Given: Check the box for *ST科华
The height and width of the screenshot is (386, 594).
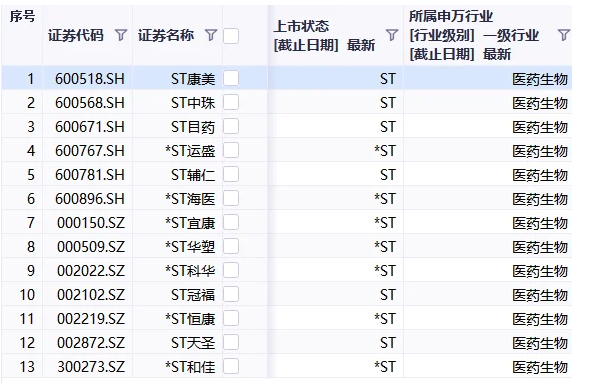Looking at the screenshot, I should (x=231, y=270).
